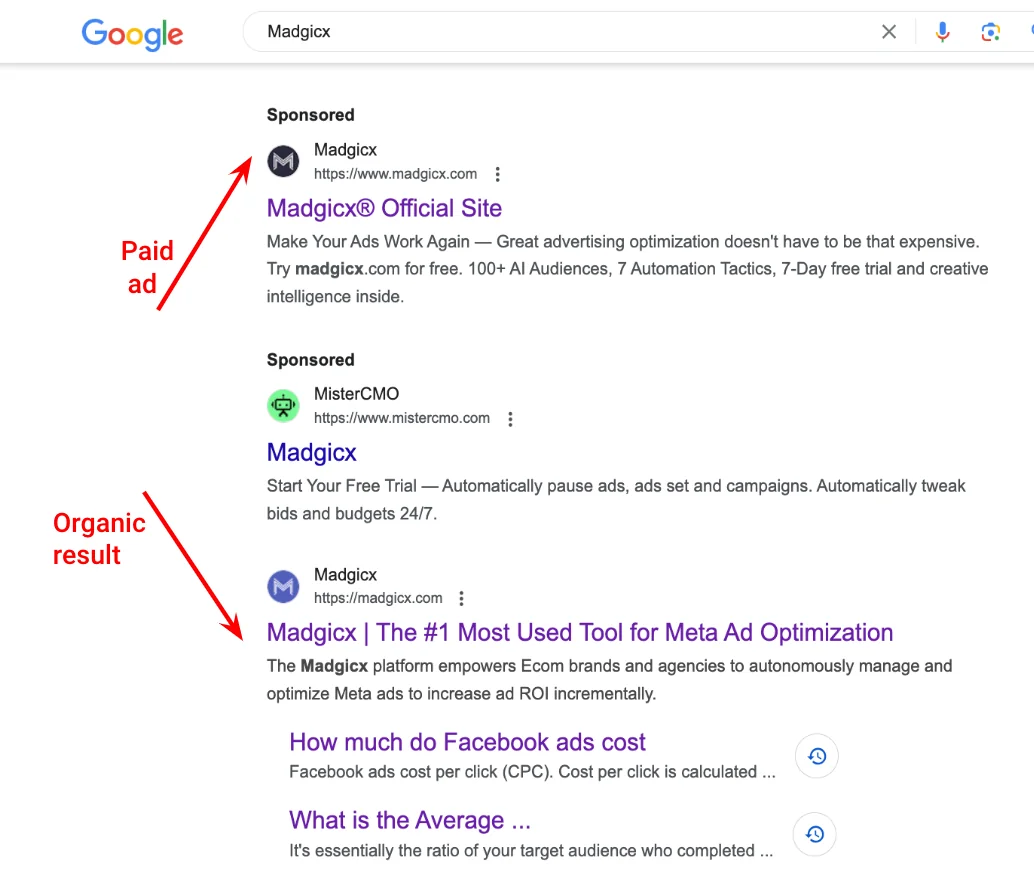Click the Google logo
The image size is (1034, 876).
[x=132, y=34]
